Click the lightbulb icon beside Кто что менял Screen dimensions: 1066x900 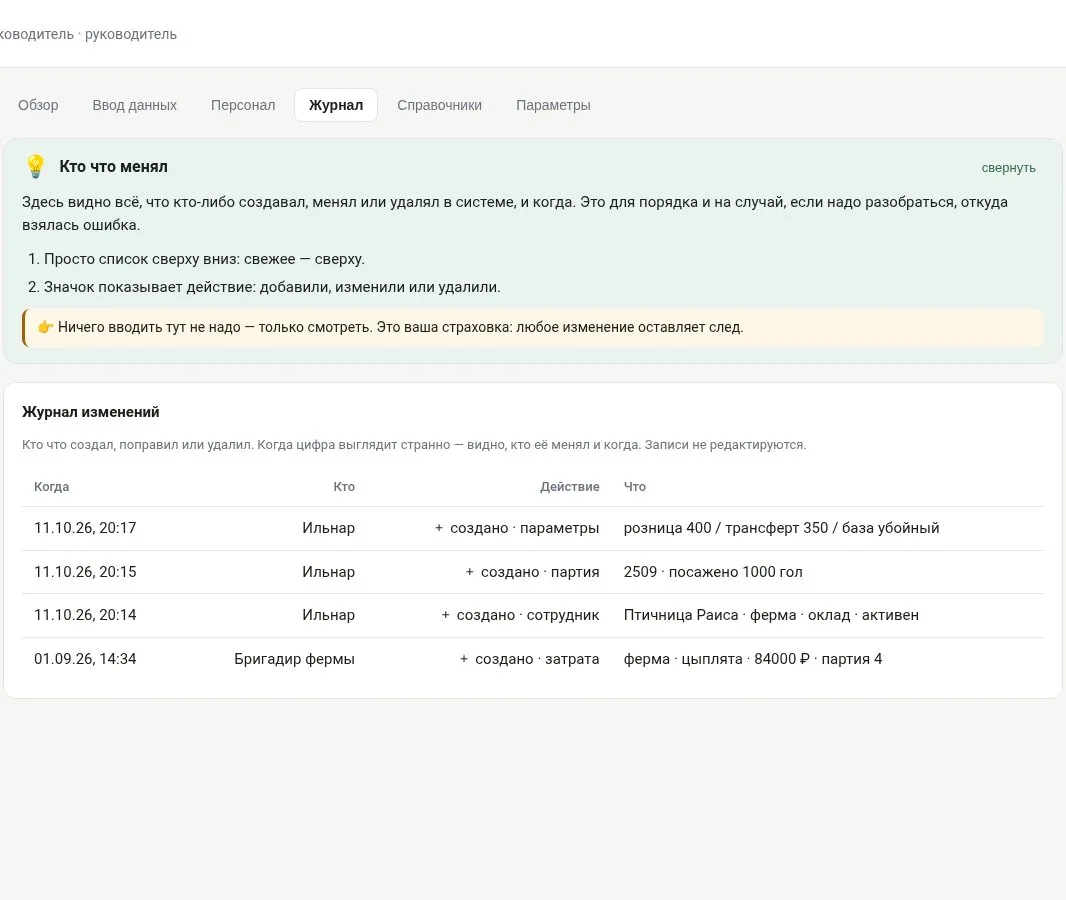coord(35,166)
